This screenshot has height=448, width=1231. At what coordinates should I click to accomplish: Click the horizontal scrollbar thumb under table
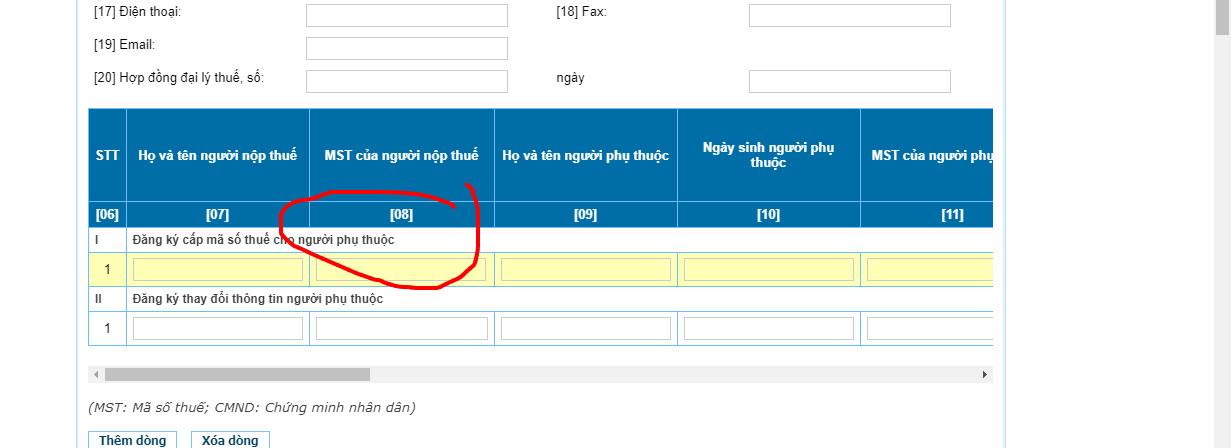pyautogui.click(x=237, y=374)
